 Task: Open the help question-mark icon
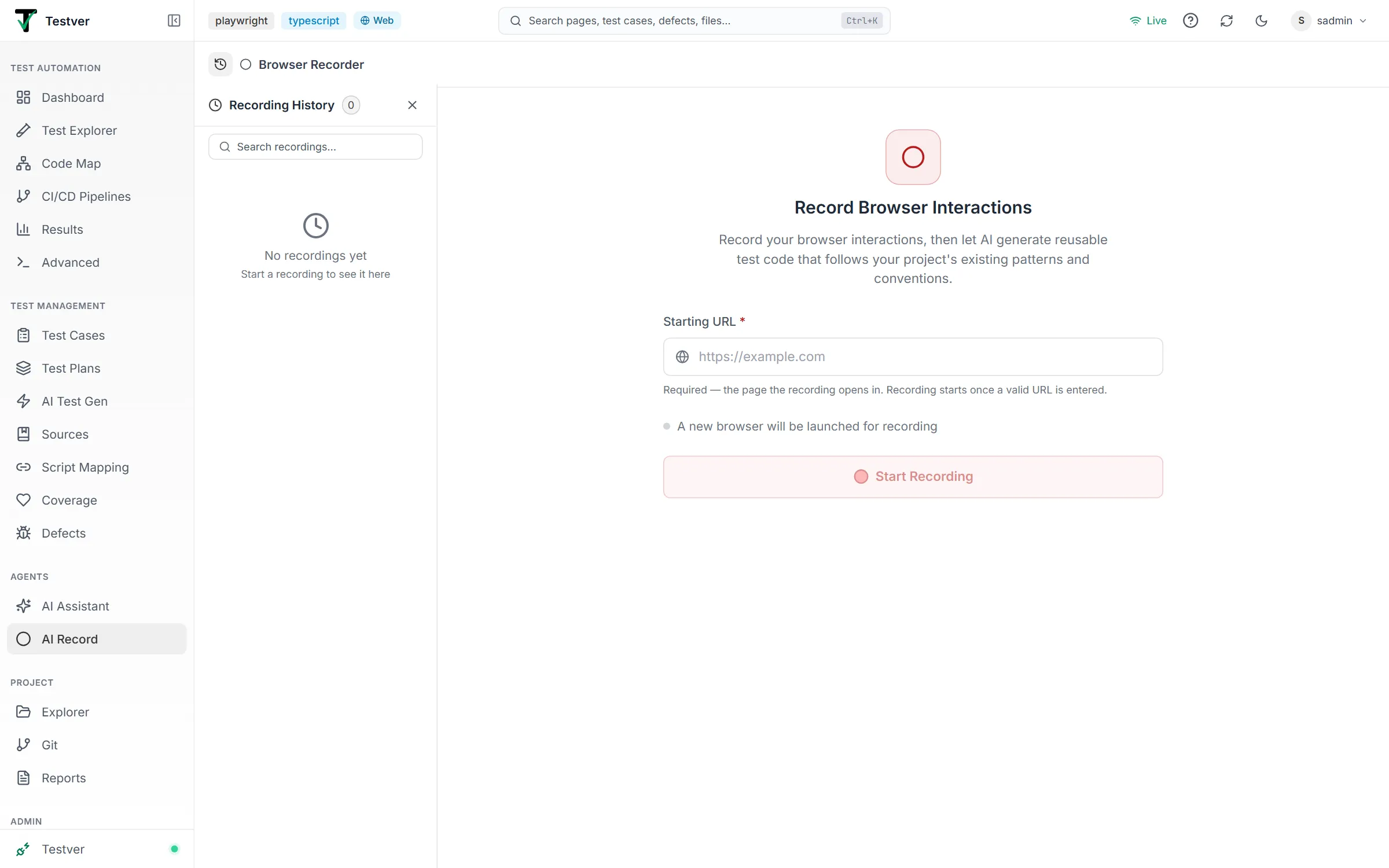(x=1190, y=21)
